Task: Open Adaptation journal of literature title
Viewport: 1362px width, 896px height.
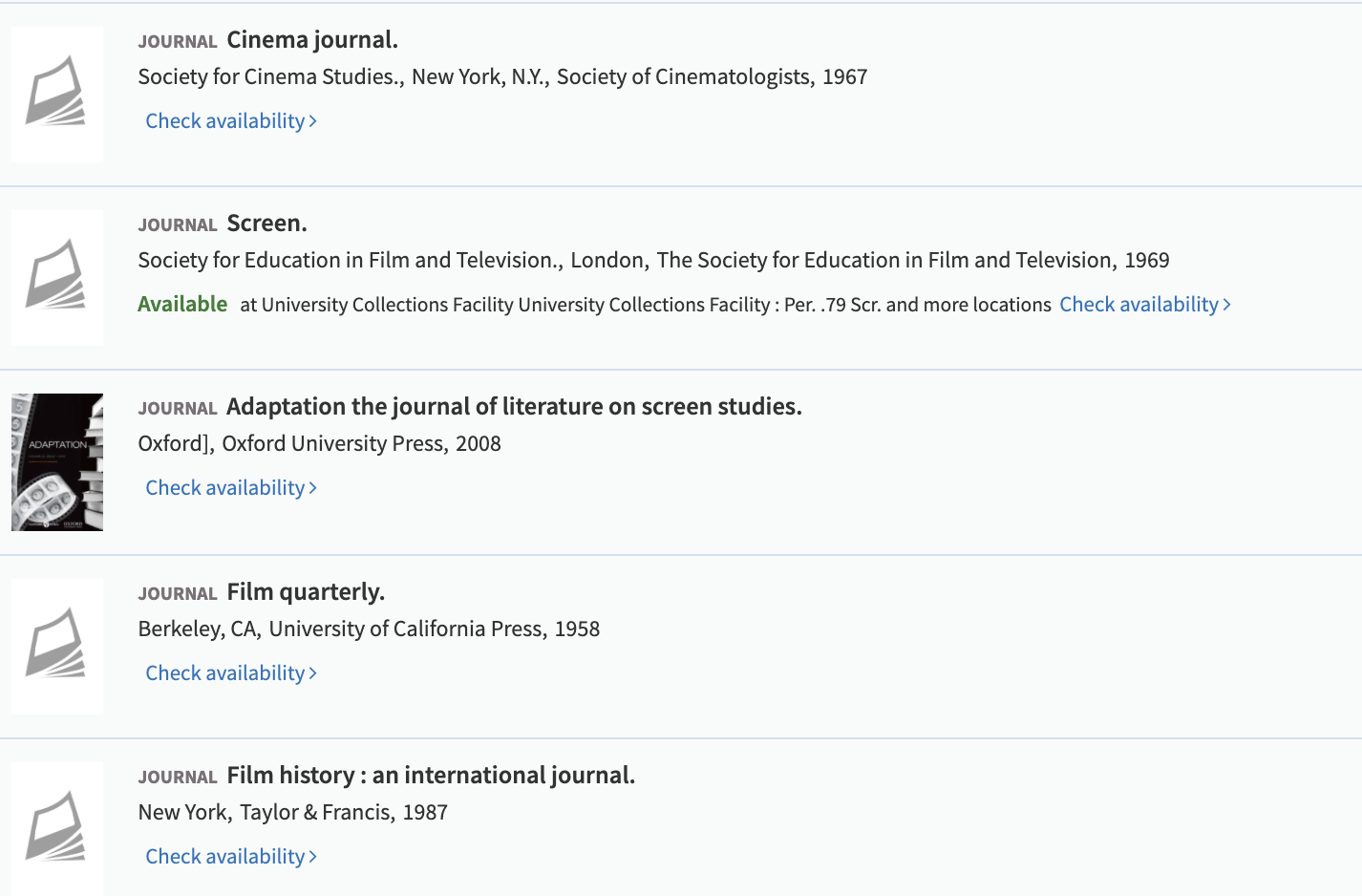Action: point(514,407)
